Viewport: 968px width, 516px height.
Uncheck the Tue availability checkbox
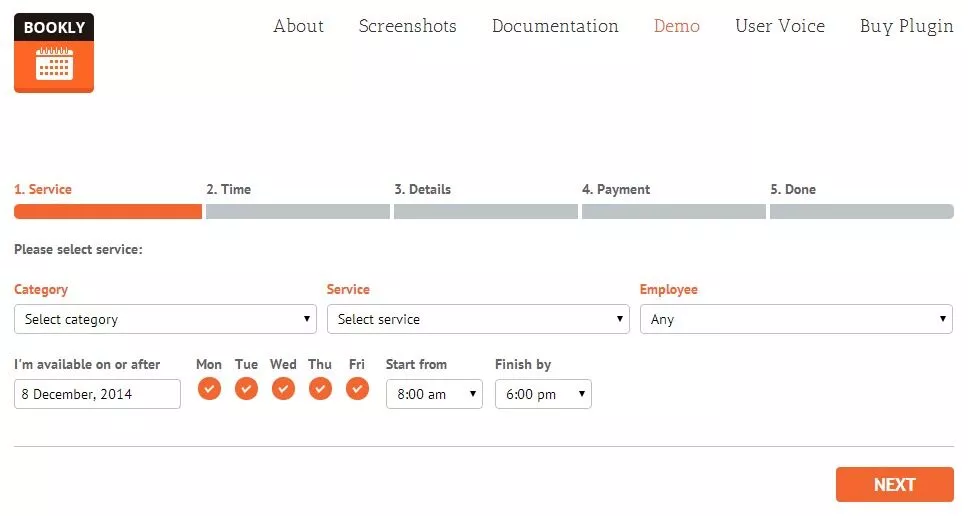pyautogui.click(x=246, y=389)
